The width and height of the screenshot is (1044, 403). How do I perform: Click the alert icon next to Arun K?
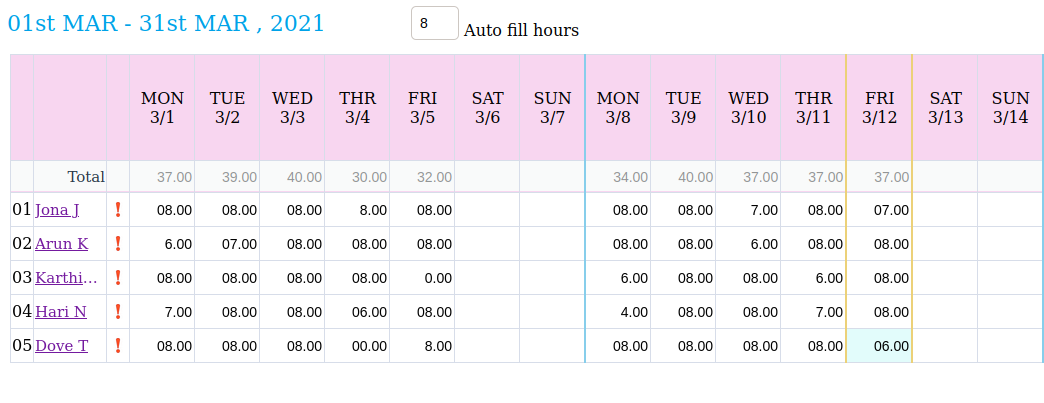[x=118, y=244]
